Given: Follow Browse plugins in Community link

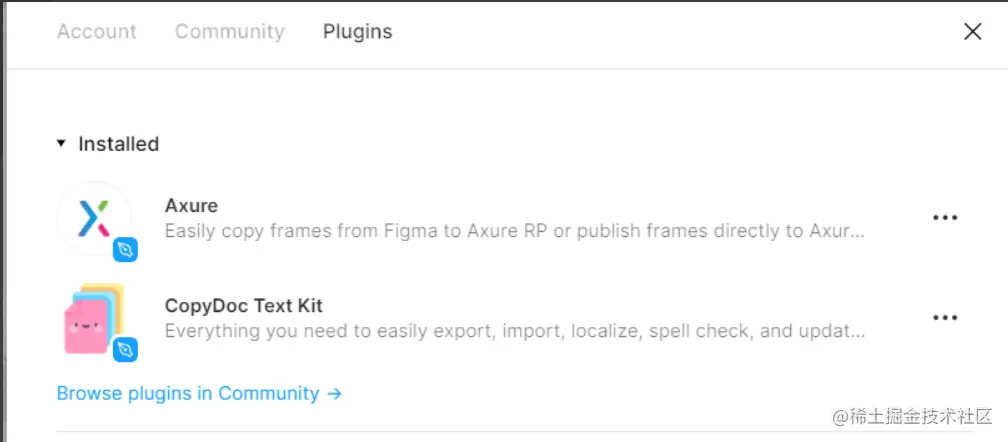Looking at the screenshot, I should (188, 393).
